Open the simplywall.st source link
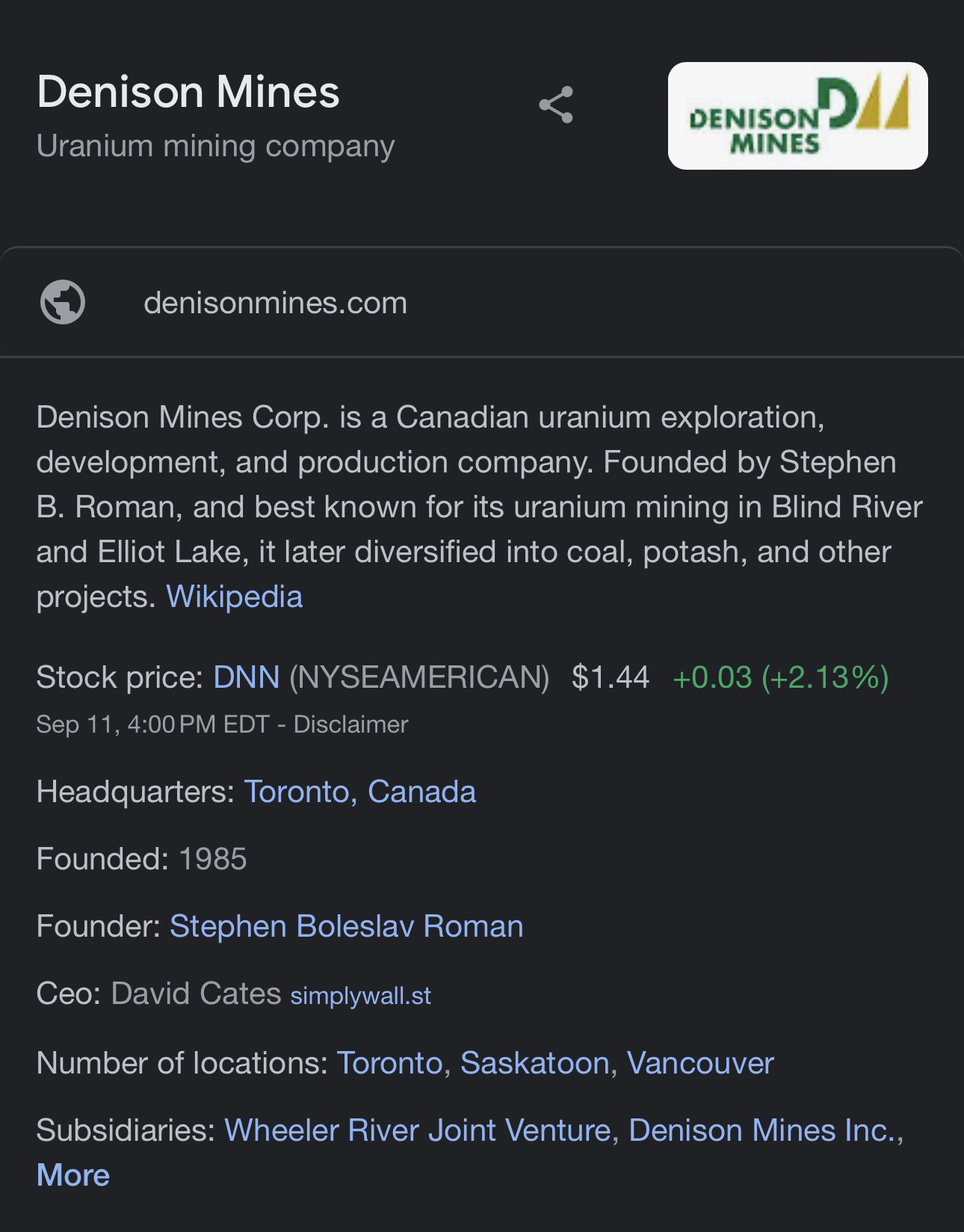 [x=360, y=996]
